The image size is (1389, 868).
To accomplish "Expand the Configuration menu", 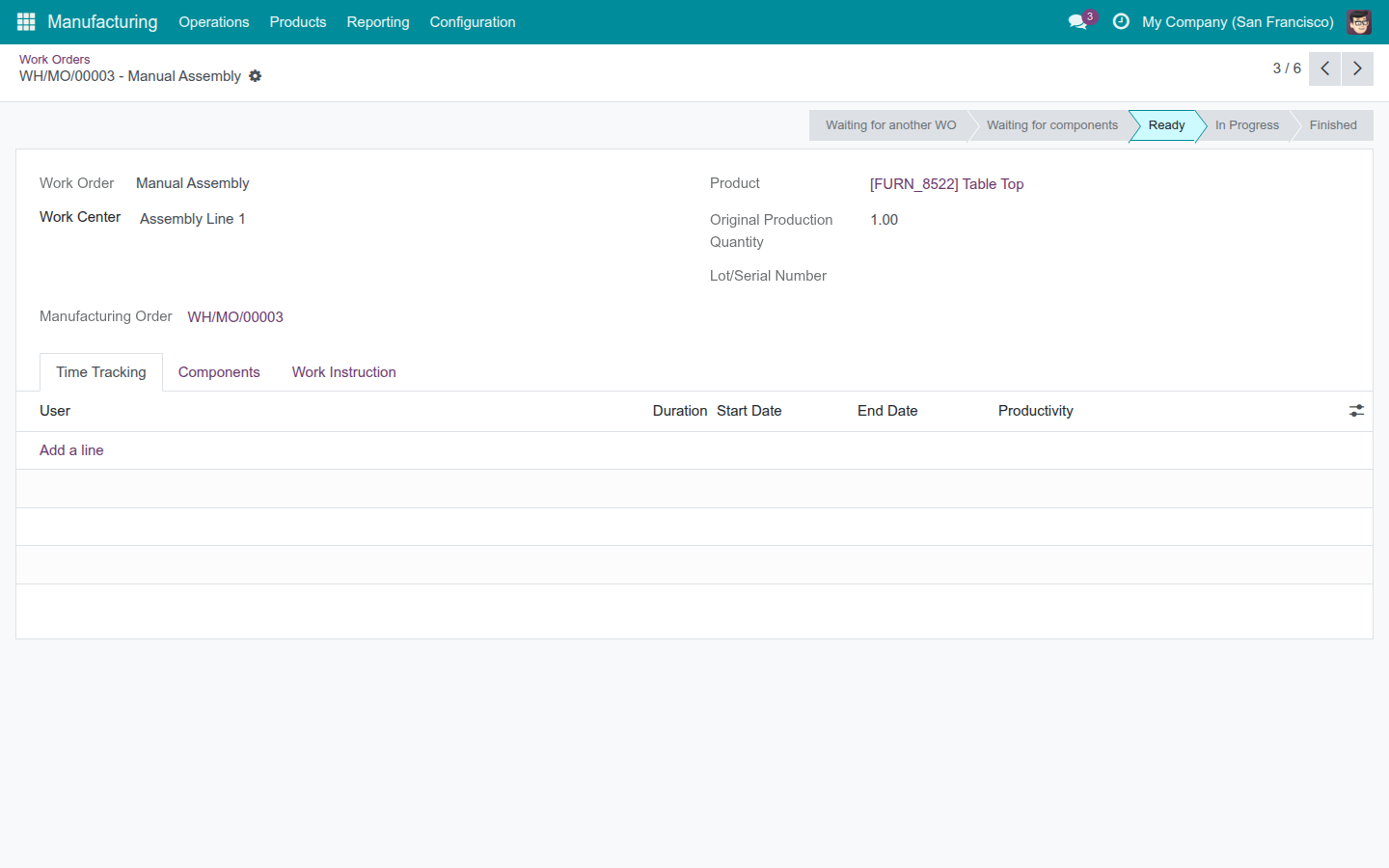I will (x=473, y=22).
